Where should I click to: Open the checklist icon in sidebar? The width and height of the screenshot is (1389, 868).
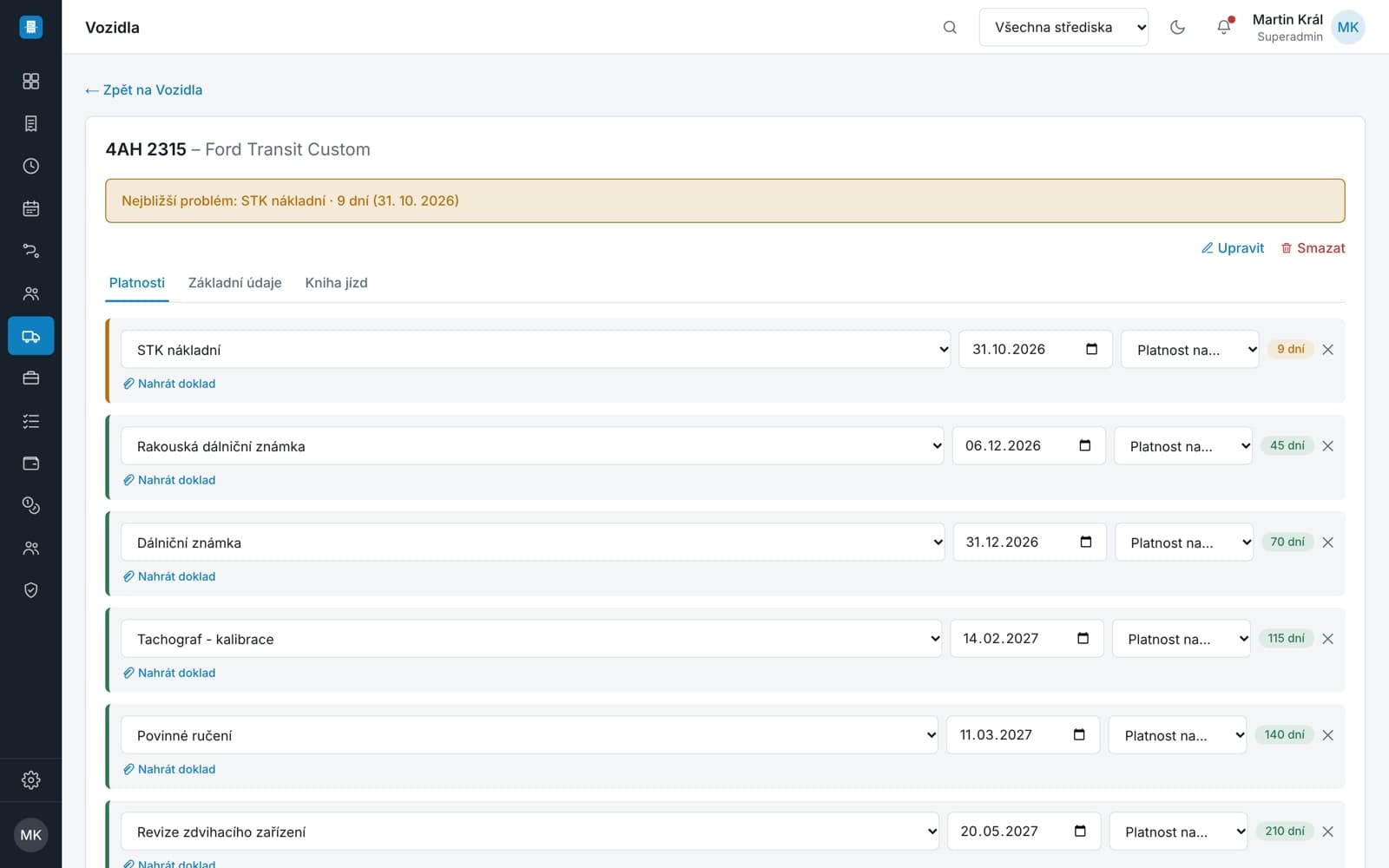click(30, 421)
